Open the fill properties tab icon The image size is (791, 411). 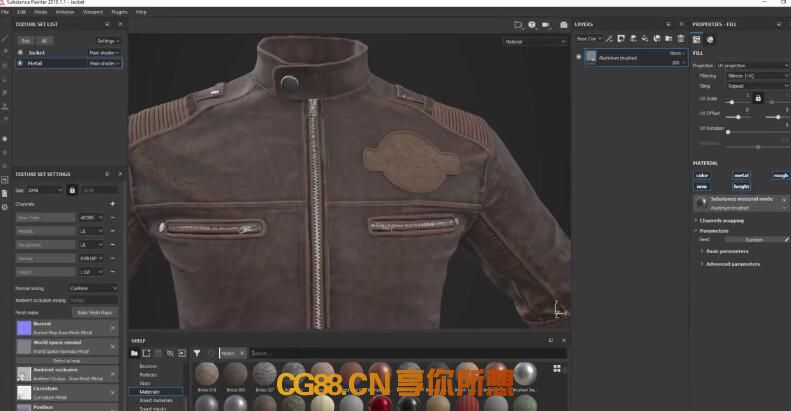click(x=697, y=39)
